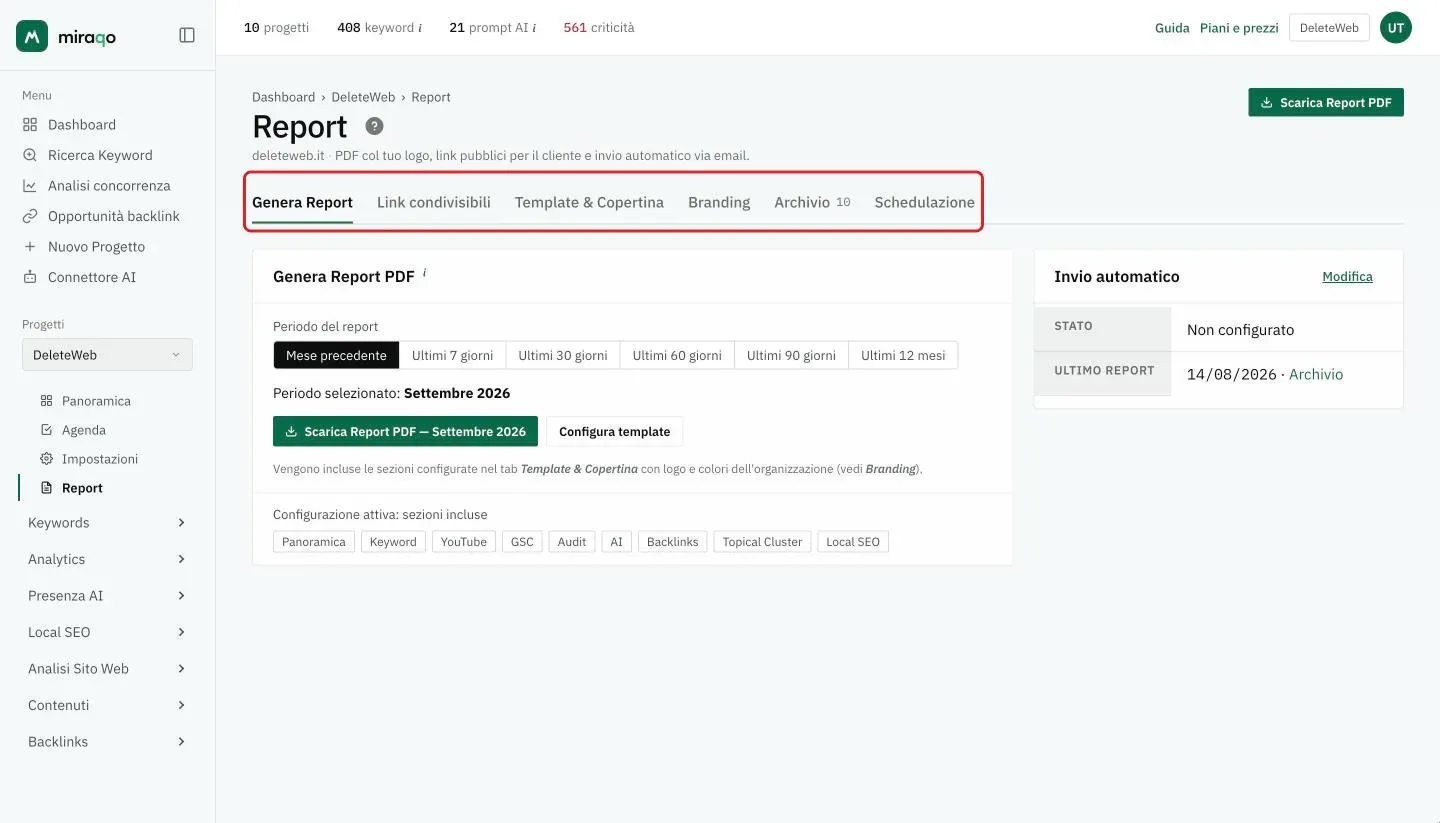This screenshot has height=823, width=1440.
Task: Click the Analisi concorrenza chart icon
Action: pos(30,186)
